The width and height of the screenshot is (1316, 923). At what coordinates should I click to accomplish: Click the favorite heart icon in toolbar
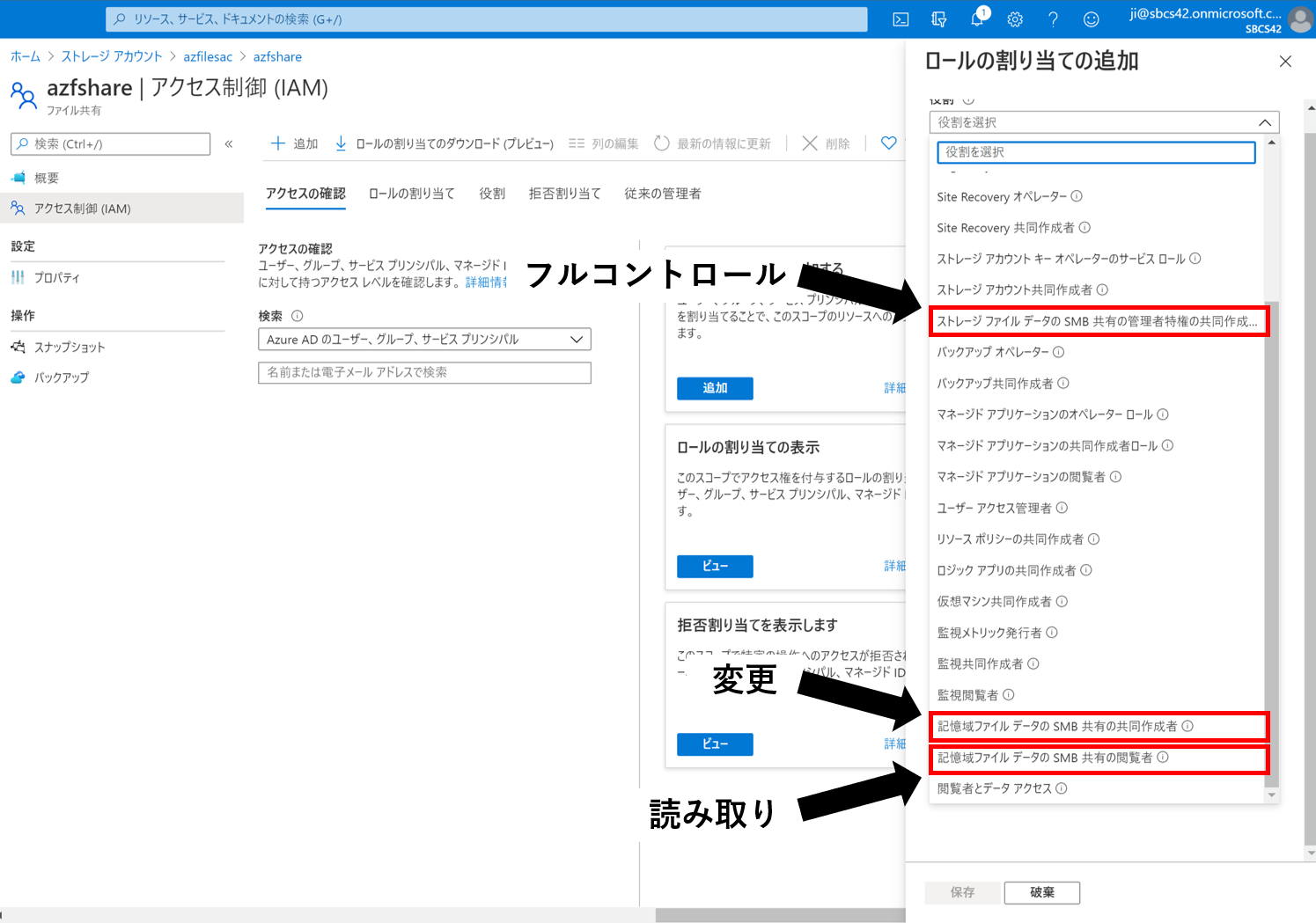889,143
